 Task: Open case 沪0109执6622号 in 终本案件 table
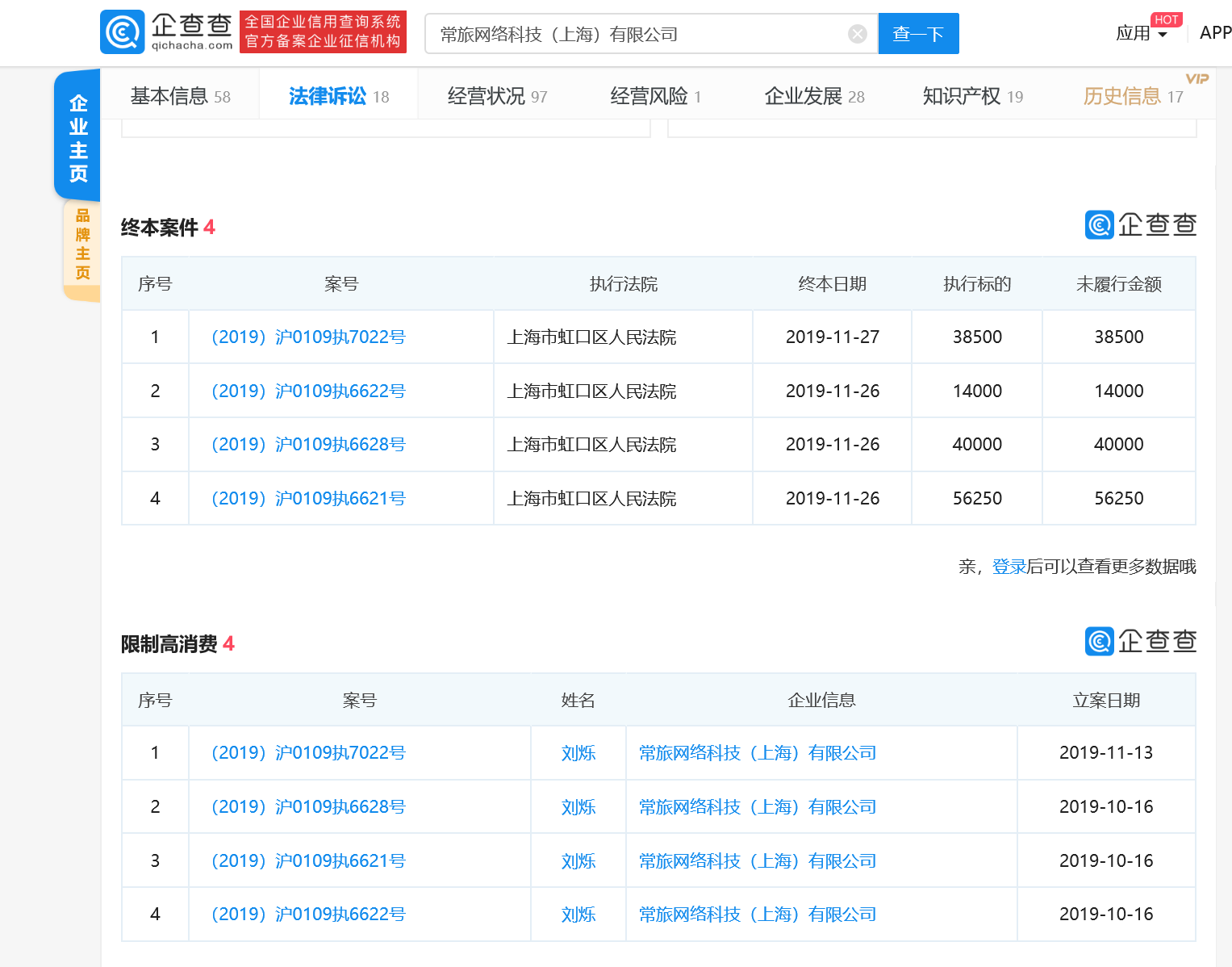308,391
